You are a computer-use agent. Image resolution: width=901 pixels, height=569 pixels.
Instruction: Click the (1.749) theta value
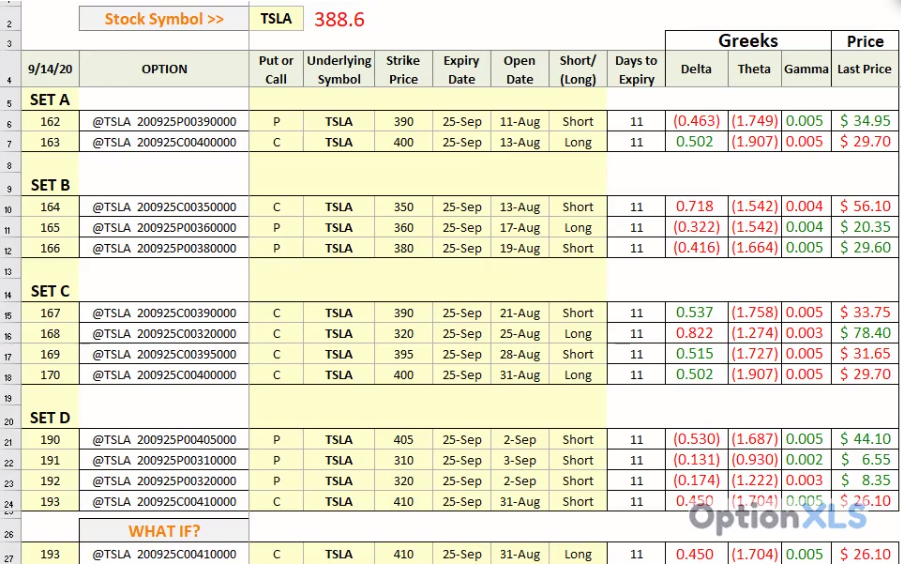click(x=754, y=121)
